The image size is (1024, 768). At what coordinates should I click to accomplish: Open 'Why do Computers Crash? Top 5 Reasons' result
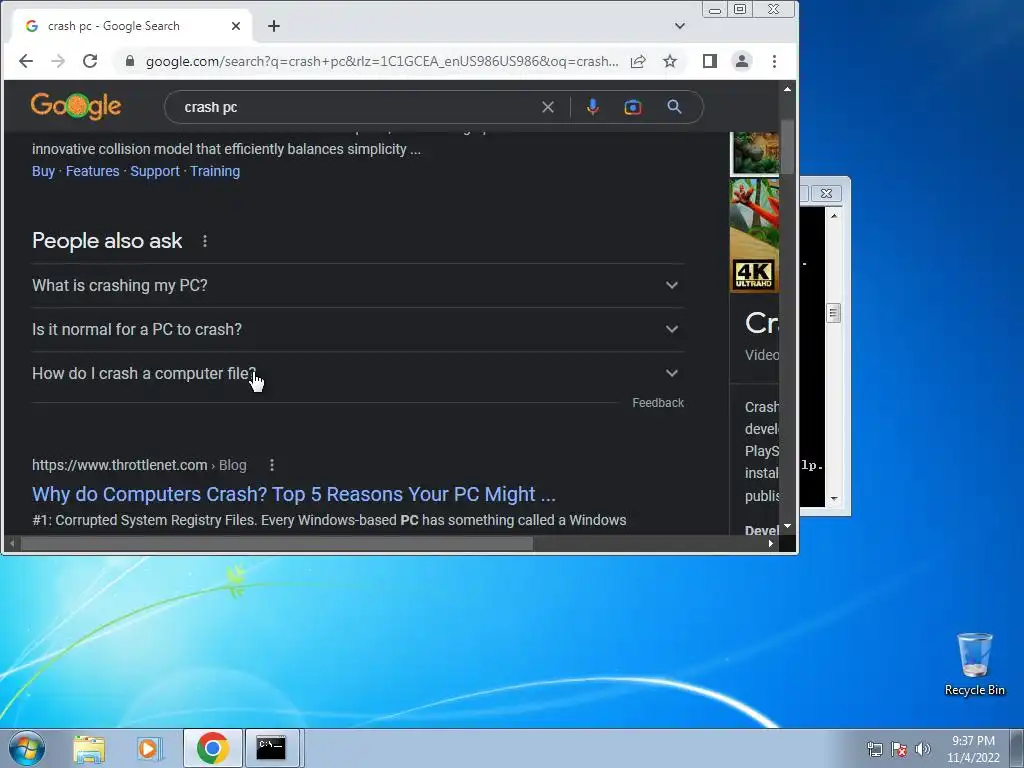coord(294,494)
